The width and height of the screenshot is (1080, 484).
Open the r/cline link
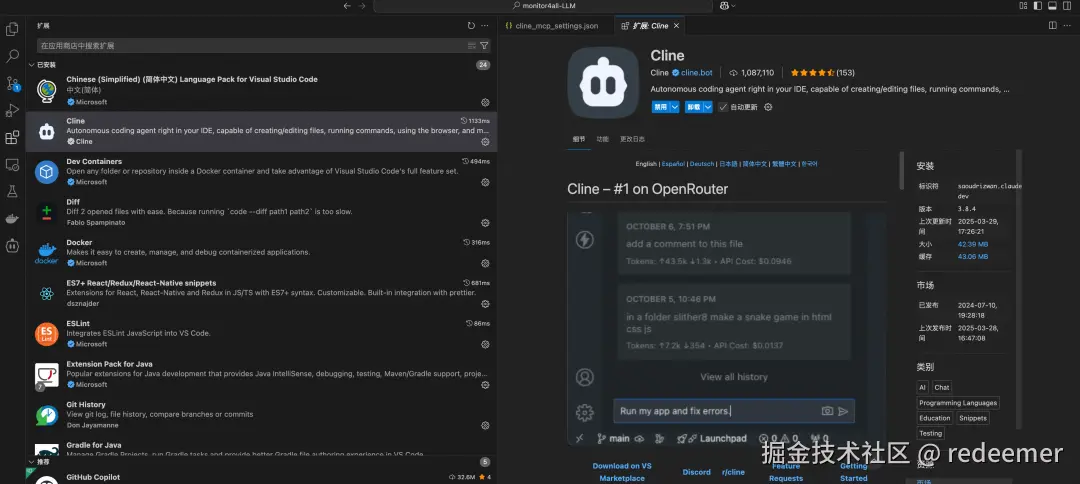pyautogui.click(x=734, y=472)
